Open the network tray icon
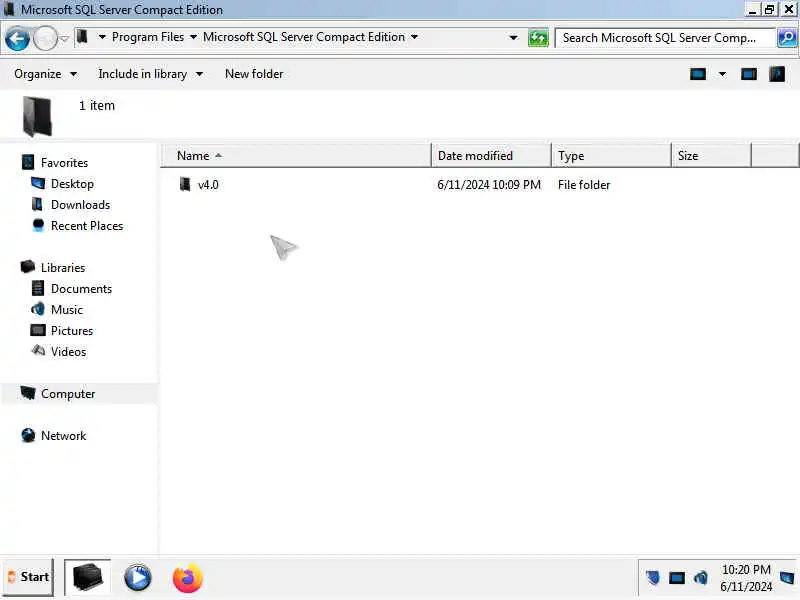Image resolution: width=800 pixels, height=600 pixels. click(677, 578)
